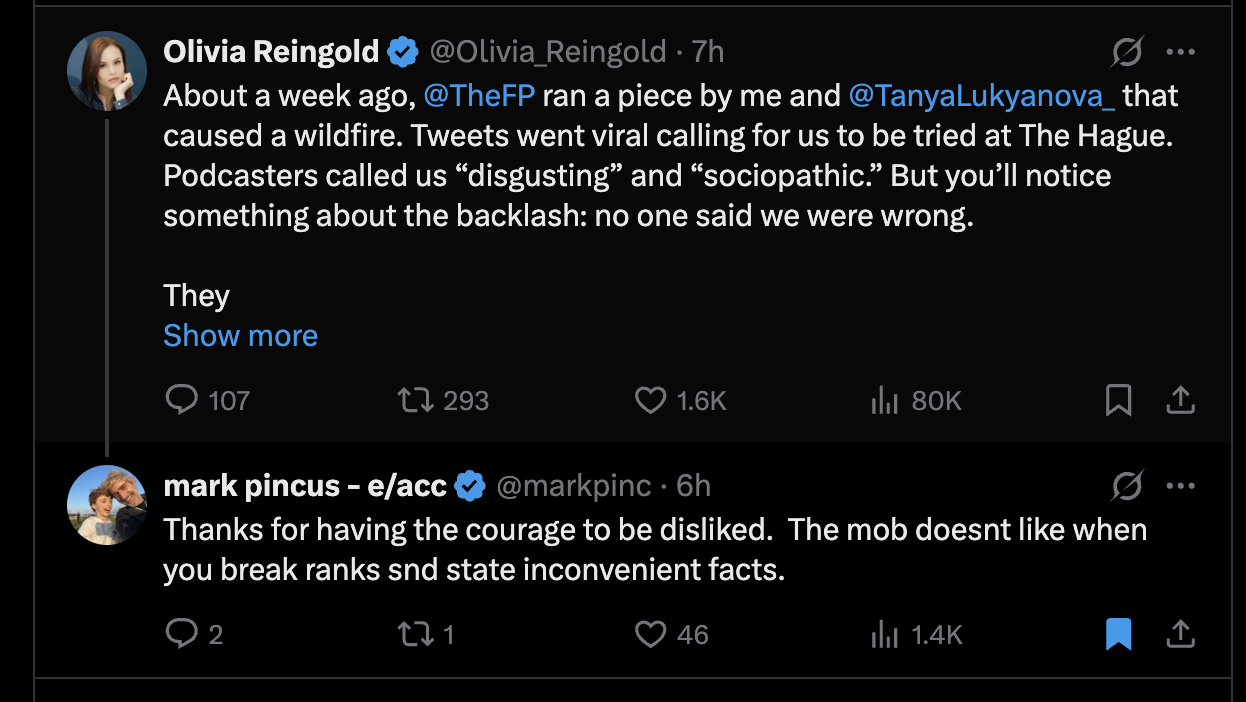Open more options menu on Olivia's tweet
The image size is (1246, 702).
click(x=1181, y=52)
